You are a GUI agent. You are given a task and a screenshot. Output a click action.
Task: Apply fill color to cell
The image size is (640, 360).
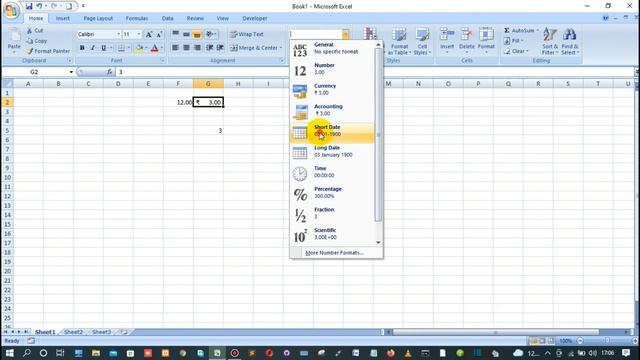[x=140, y=48]
